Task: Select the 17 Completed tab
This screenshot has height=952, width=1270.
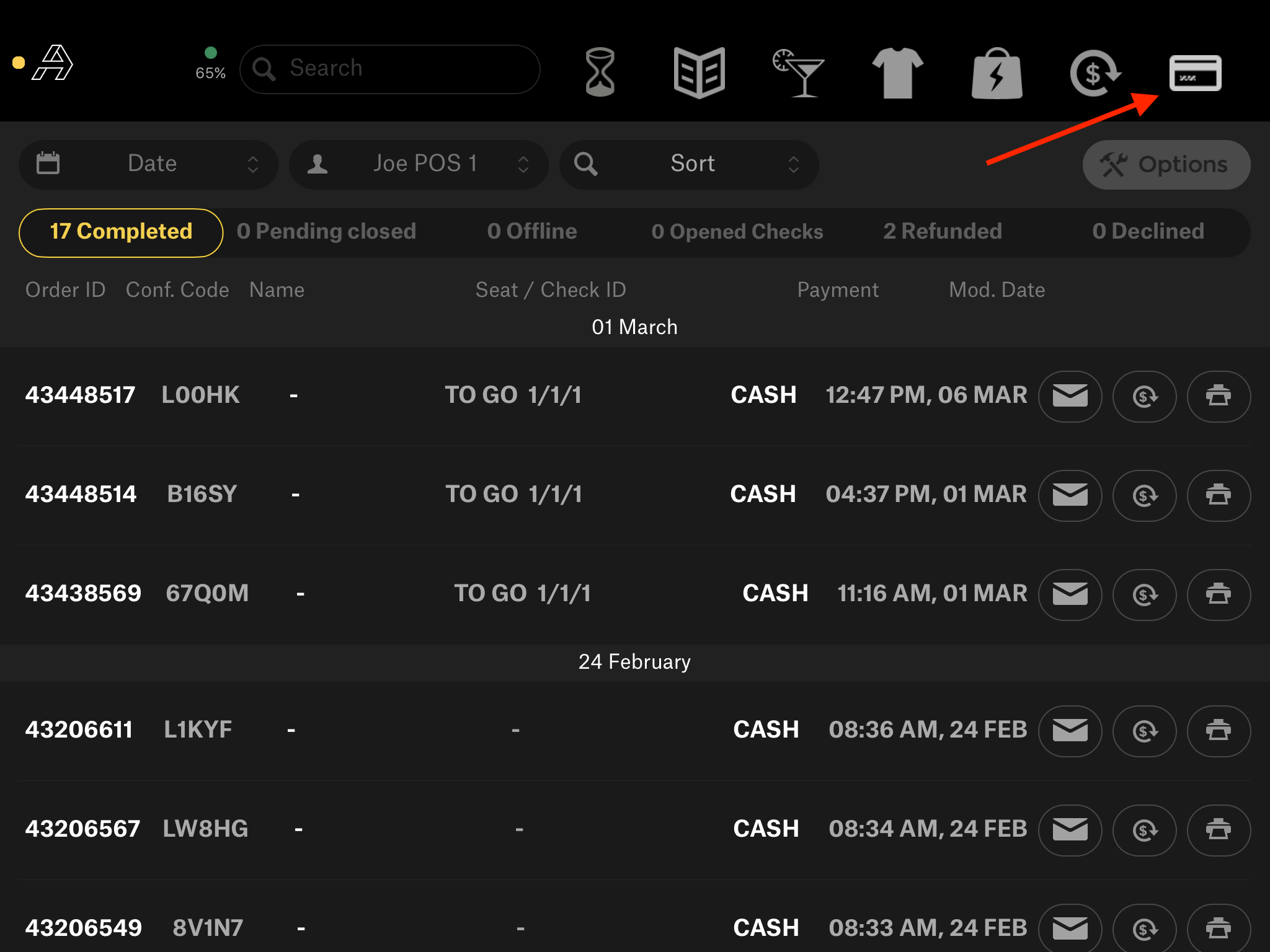Action: (x=121, y=232)
